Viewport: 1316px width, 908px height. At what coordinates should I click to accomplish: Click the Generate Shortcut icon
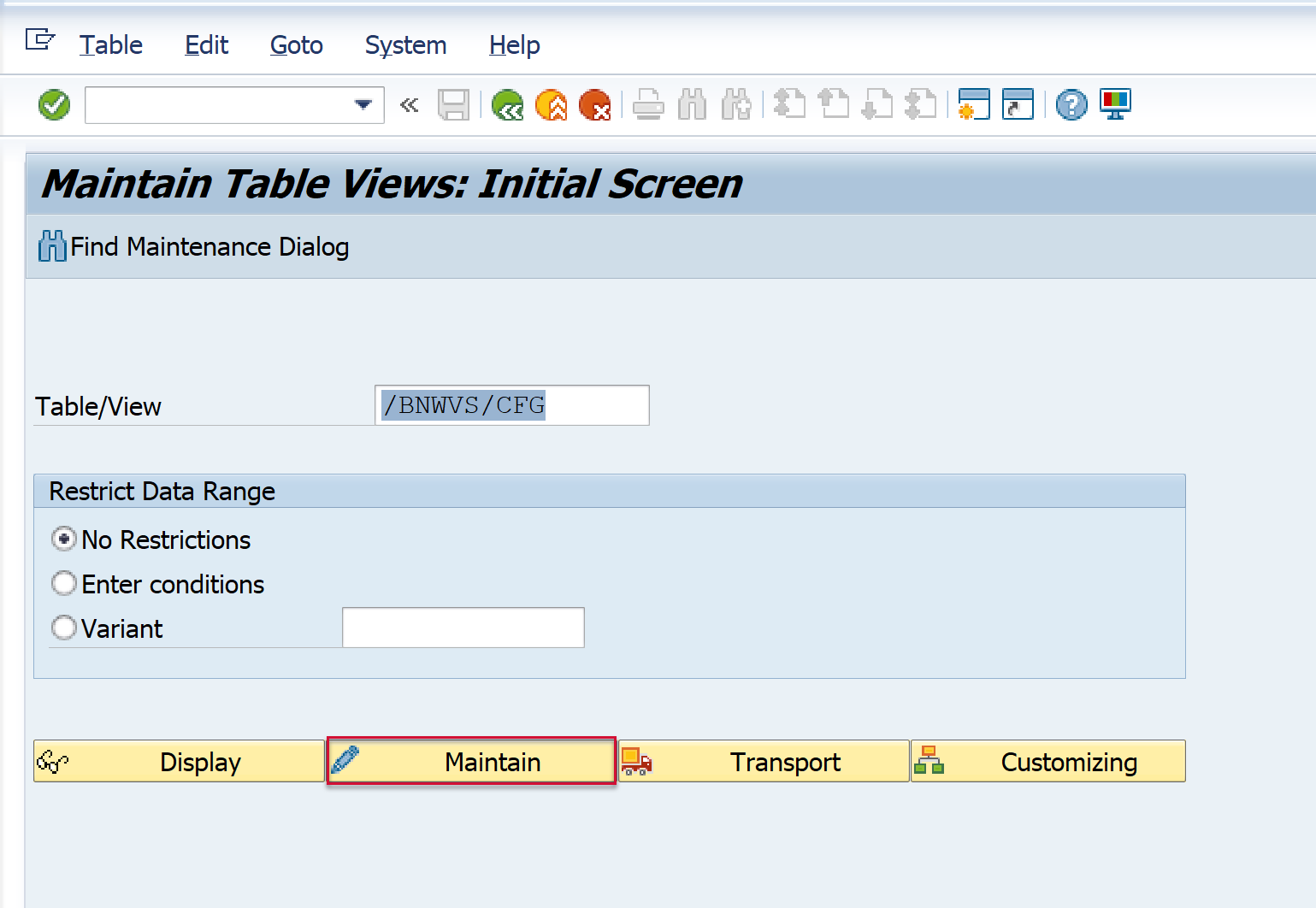coord(1018,105)
